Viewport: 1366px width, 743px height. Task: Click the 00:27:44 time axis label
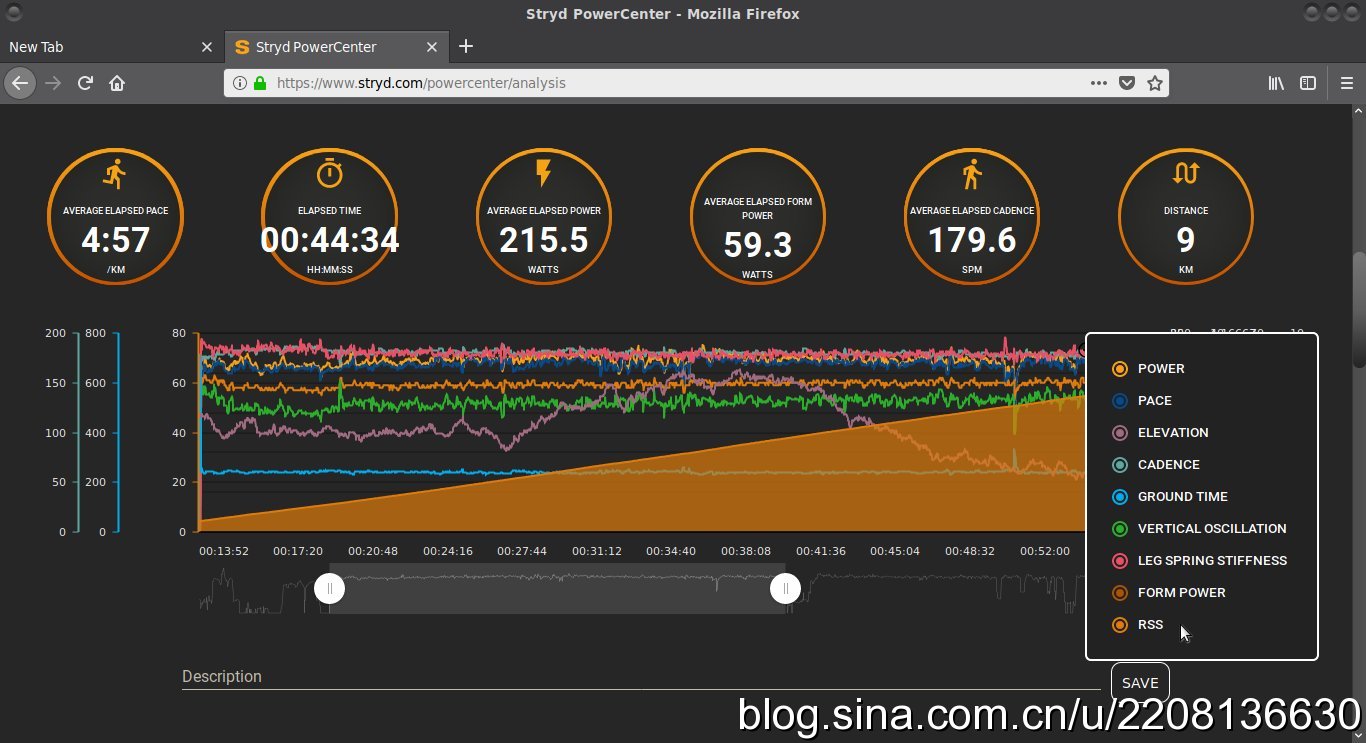point(522,551)
